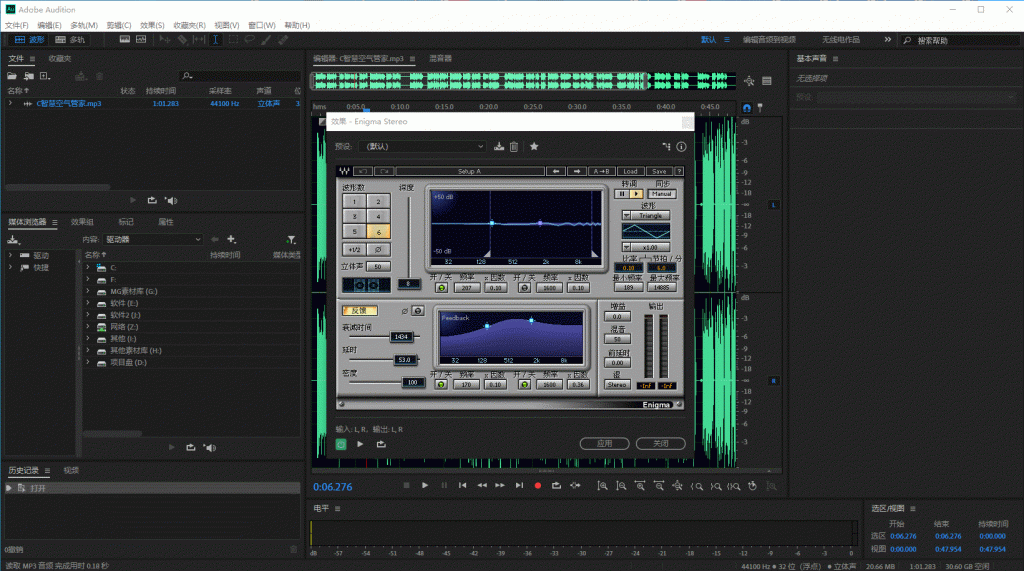Open the 文件(F) menu

pos(16,25)
